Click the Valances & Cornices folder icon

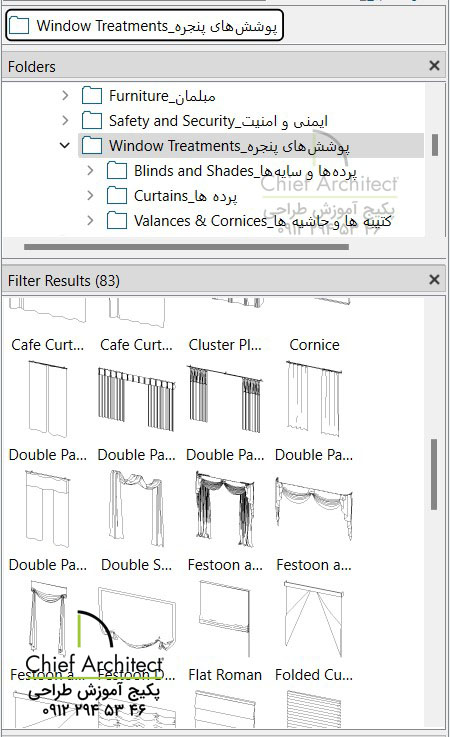[x=117, y=220]
